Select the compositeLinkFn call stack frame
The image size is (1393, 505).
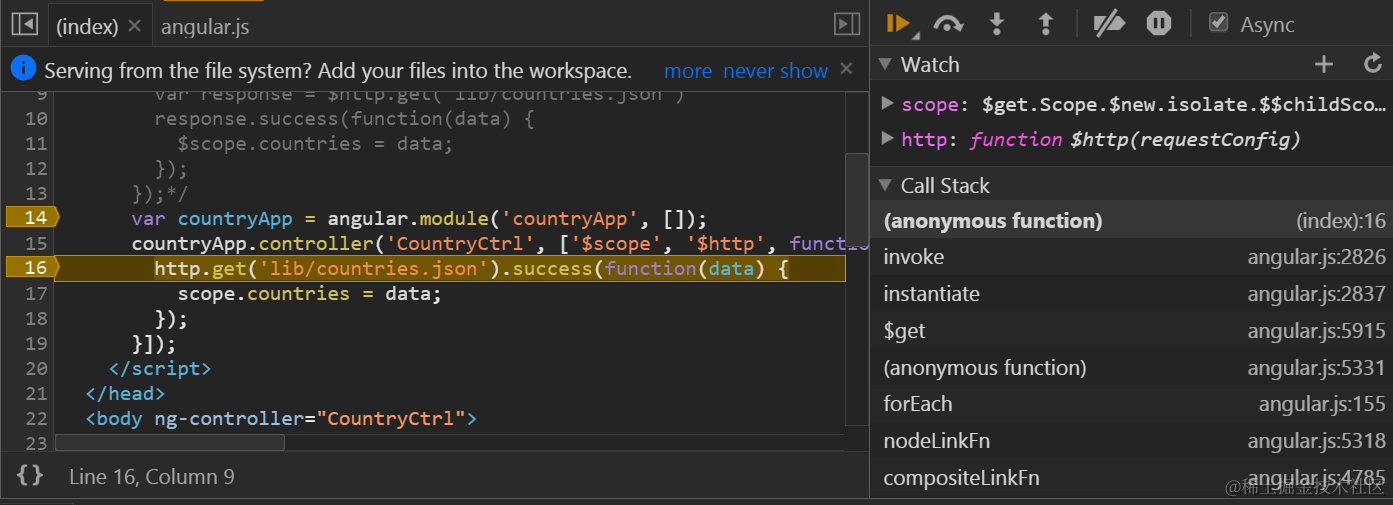1131,478
